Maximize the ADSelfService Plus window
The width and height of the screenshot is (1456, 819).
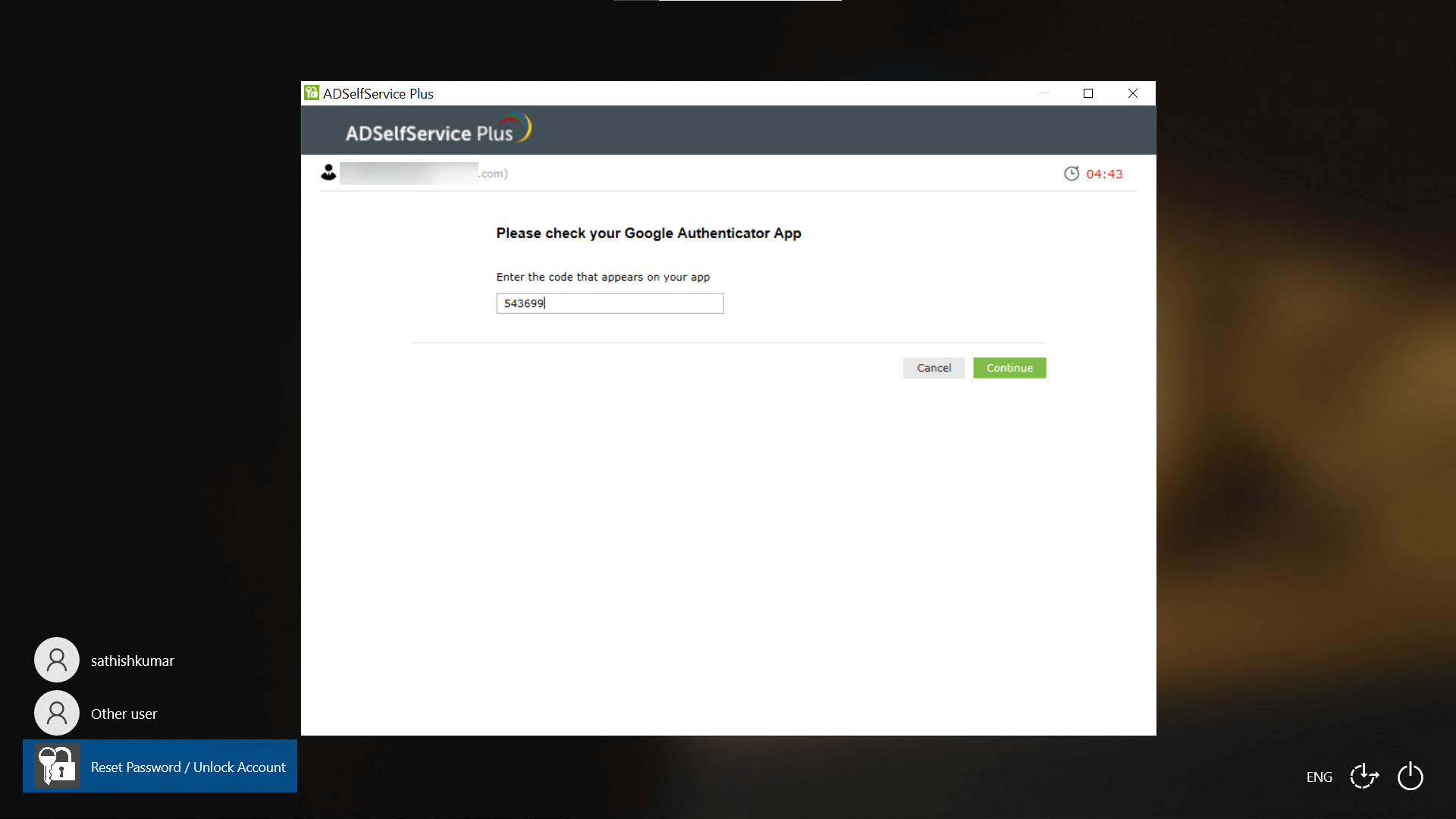pos(1088,93)
